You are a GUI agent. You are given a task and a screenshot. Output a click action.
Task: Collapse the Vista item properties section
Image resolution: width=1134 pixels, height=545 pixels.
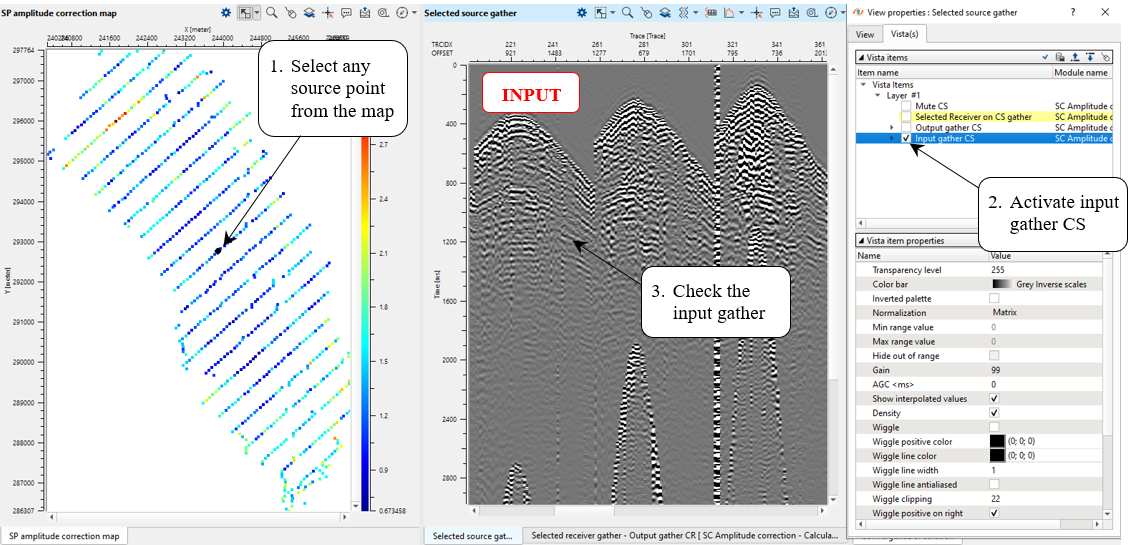pyautogui.click(x=860, y=241)
